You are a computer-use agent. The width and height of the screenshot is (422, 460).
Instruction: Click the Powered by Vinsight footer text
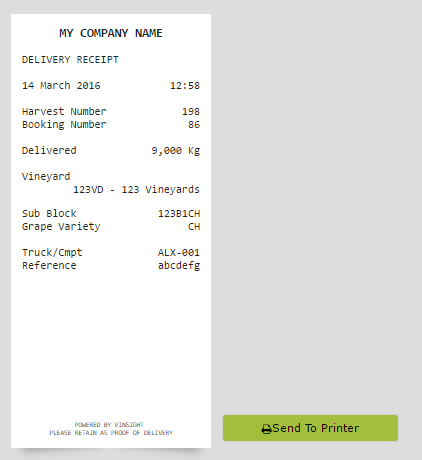(109, 425)
